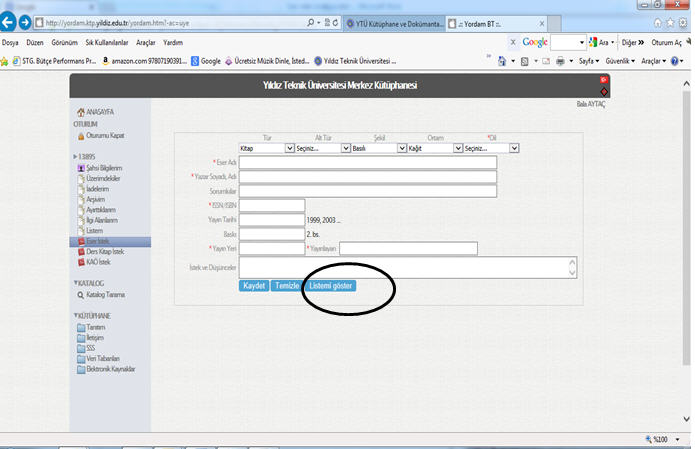Click the Temizle button

pos(287,286)
